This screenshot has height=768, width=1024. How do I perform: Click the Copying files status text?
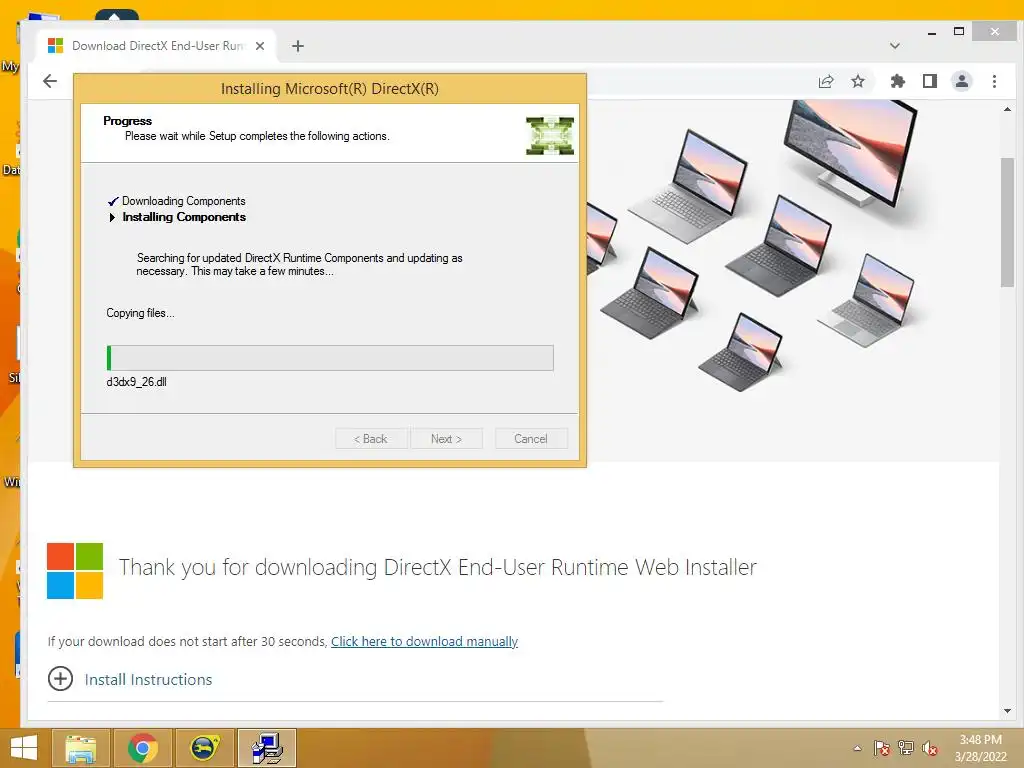pos(140,313)
